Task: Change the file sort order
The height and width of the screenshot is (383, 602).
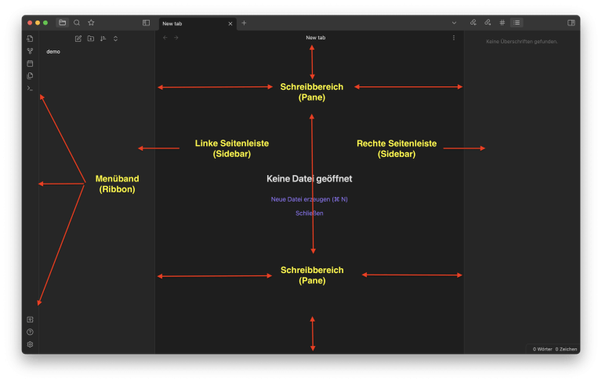Action: pyautogui.click(x=103, y=38)
